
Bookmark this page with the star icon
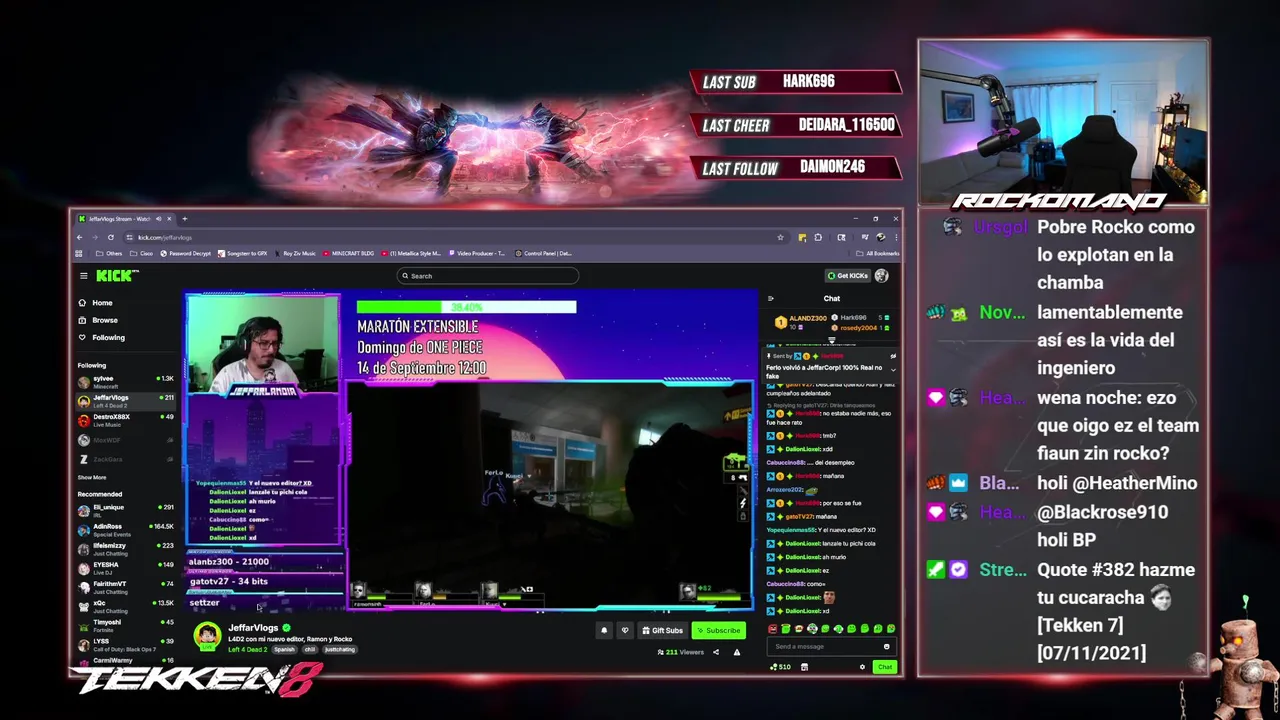(x=780, y=237)
